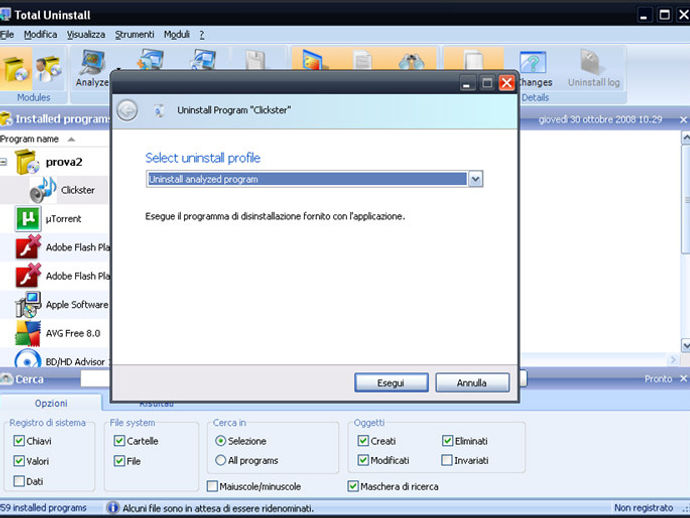Toggle the Creati checkbox

click(x=363, y=441)
